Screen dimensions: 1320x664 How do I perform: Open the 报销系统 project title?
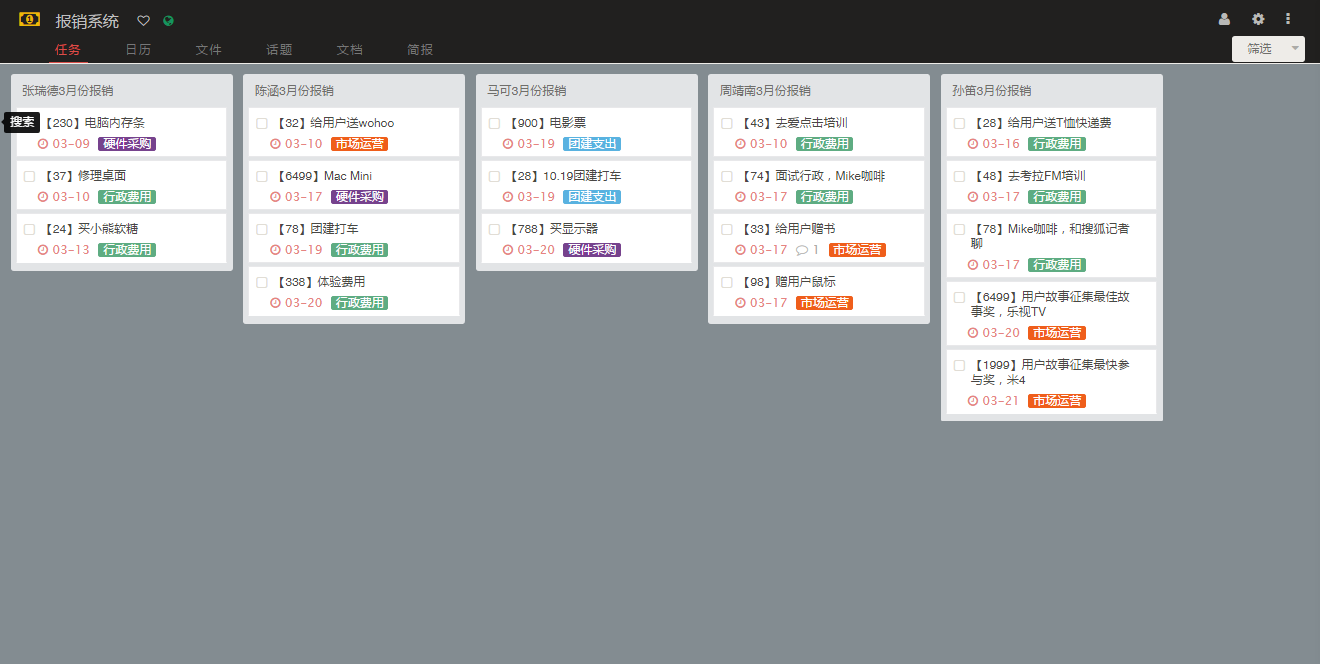(x=87, y=20)
